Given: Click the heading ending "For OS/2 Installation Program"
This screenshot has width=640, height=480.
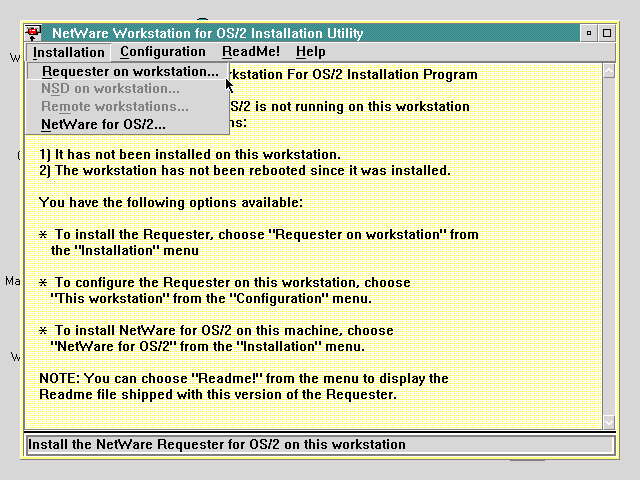Looking at the screenshot, I should [354, 75].
